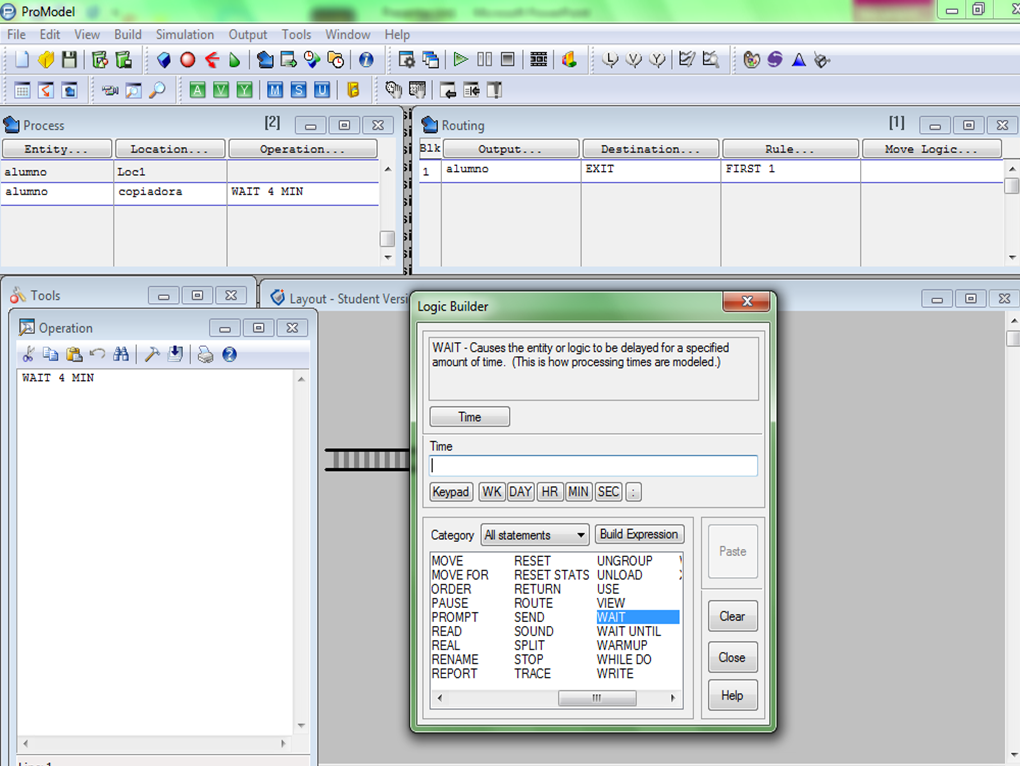Click the magnifying glass zoom icon

tap(157, 91)
